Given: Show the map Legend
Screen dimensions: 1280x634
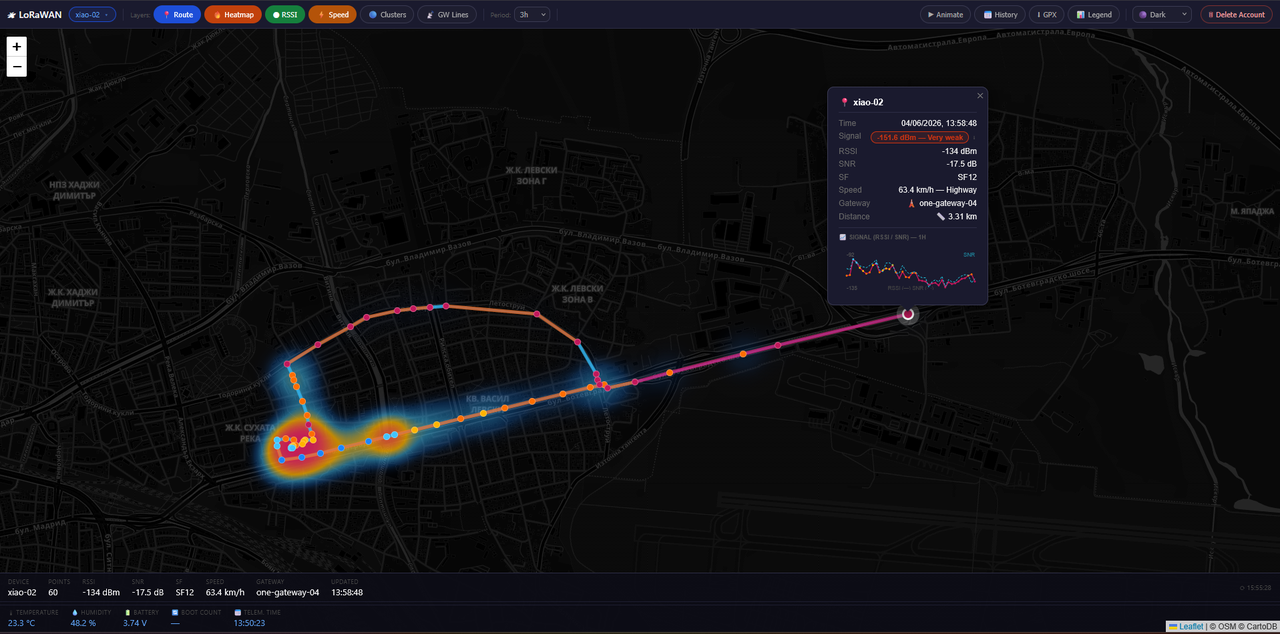Looking at the screenshot, I should pyautogui.click(x=1094, y=15).
